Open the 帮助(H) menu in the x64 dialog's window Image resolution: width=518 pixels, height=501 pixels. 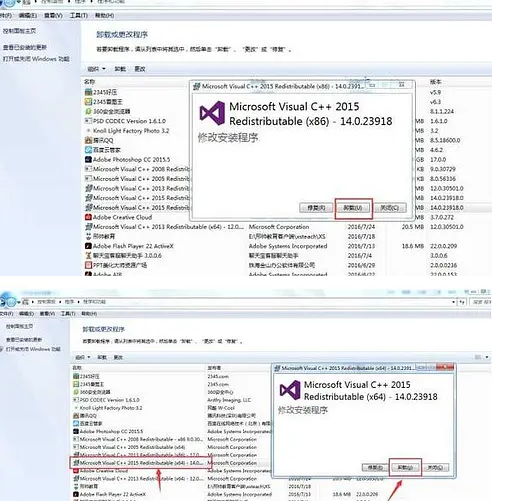(89, 314)
